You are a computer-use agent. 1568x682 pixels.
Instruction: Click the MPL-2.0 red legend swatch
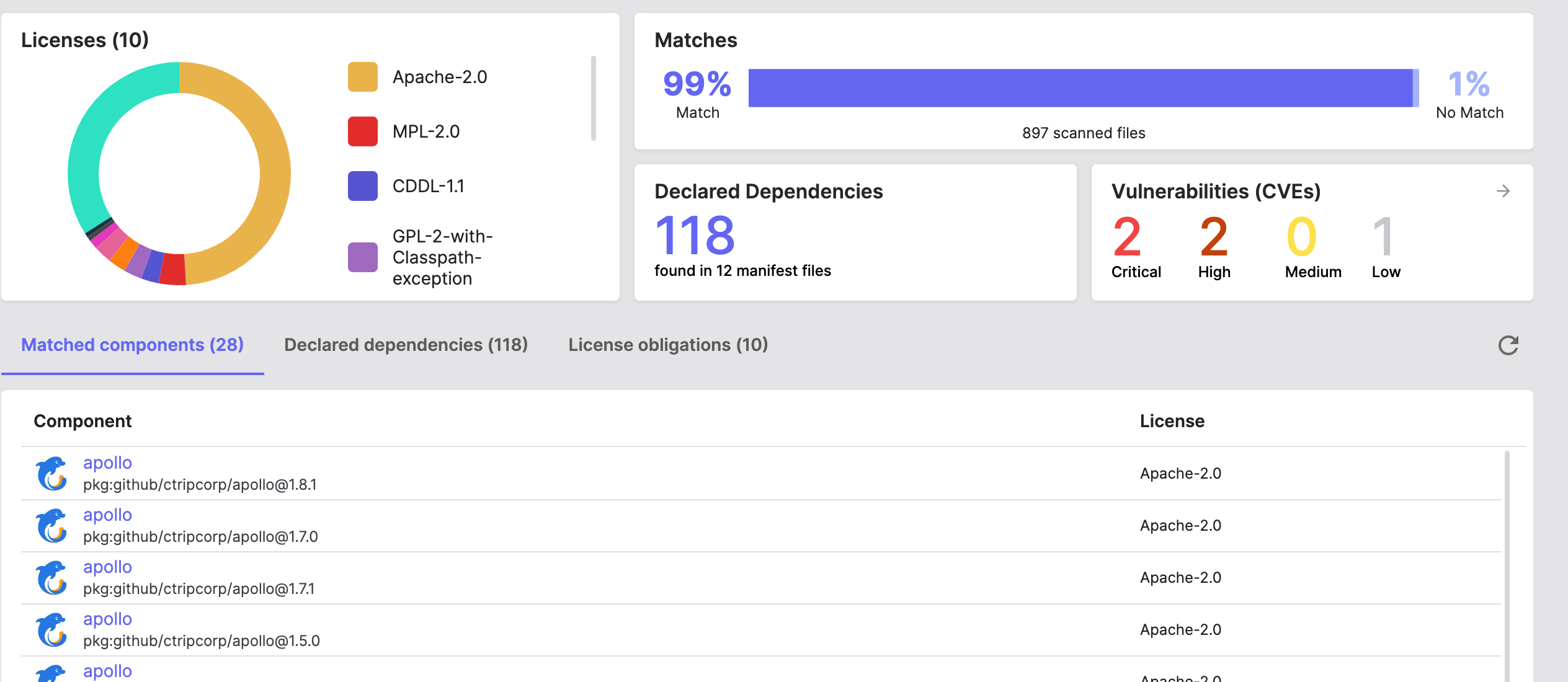(363, 131)
